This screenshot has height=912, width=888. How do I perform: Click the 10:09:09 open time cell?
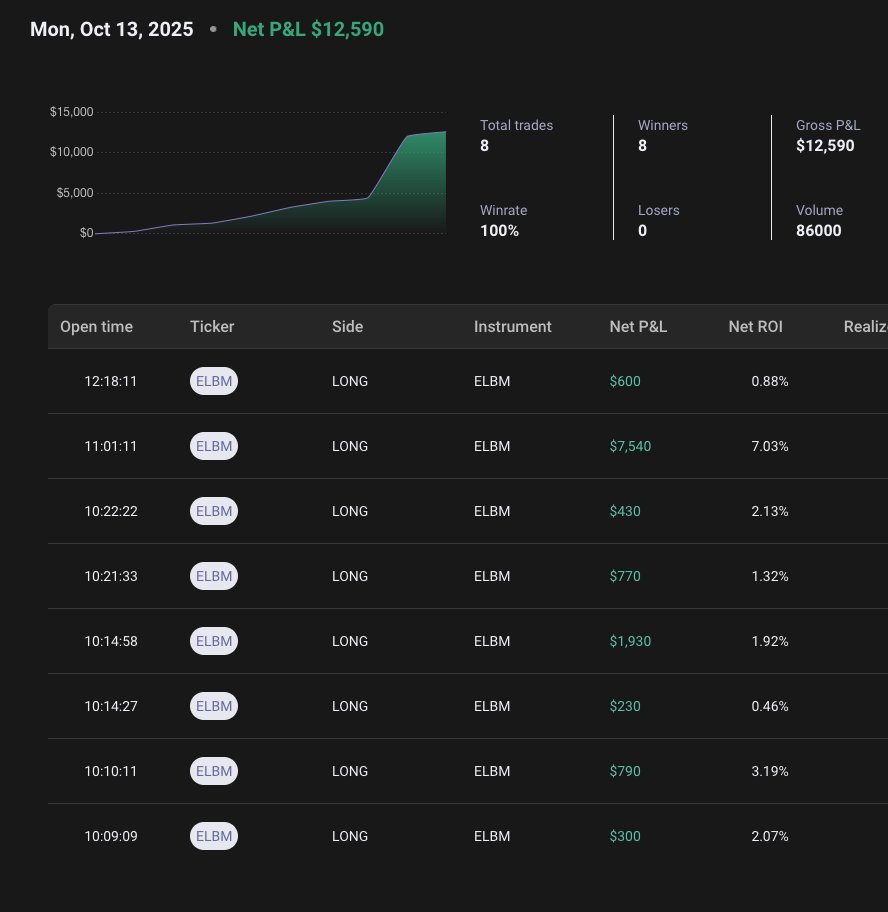click(x=111, y=836)
